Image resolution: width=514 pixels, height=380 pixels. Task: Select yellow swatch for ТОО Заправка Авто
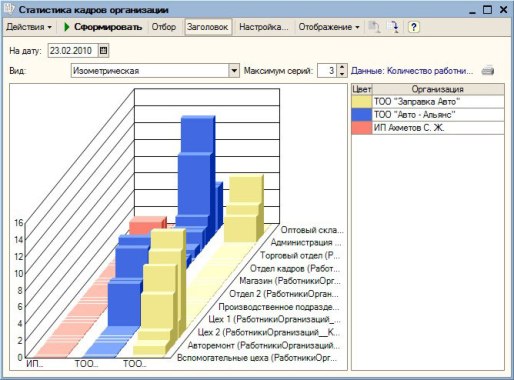[362, 101]
